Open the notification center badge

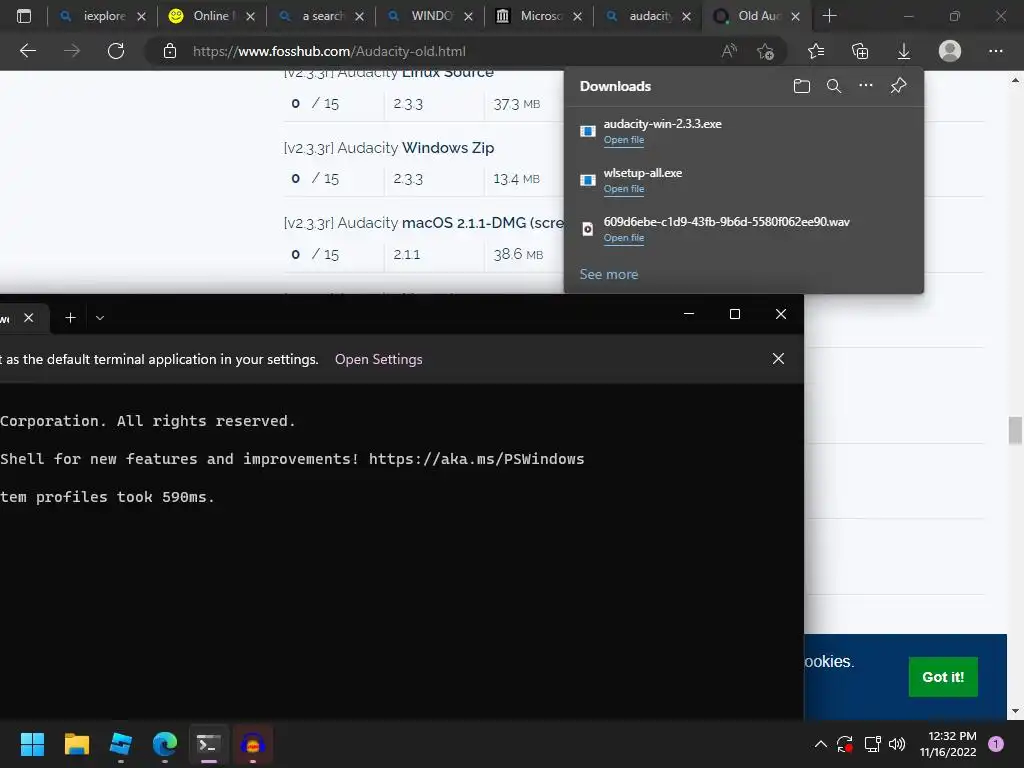[996, 744]
